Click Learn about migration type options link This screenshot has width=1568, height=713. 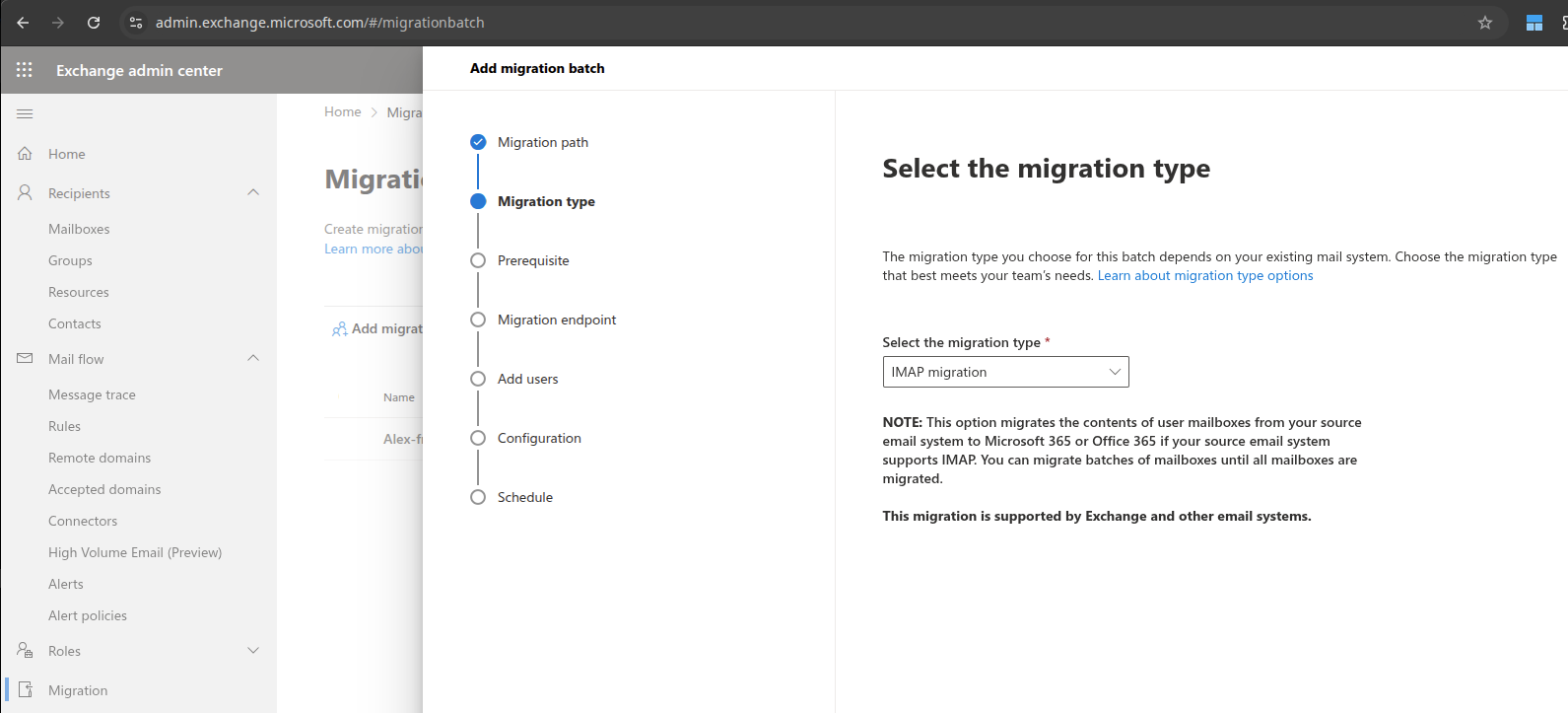click(x=1205, y=275)
